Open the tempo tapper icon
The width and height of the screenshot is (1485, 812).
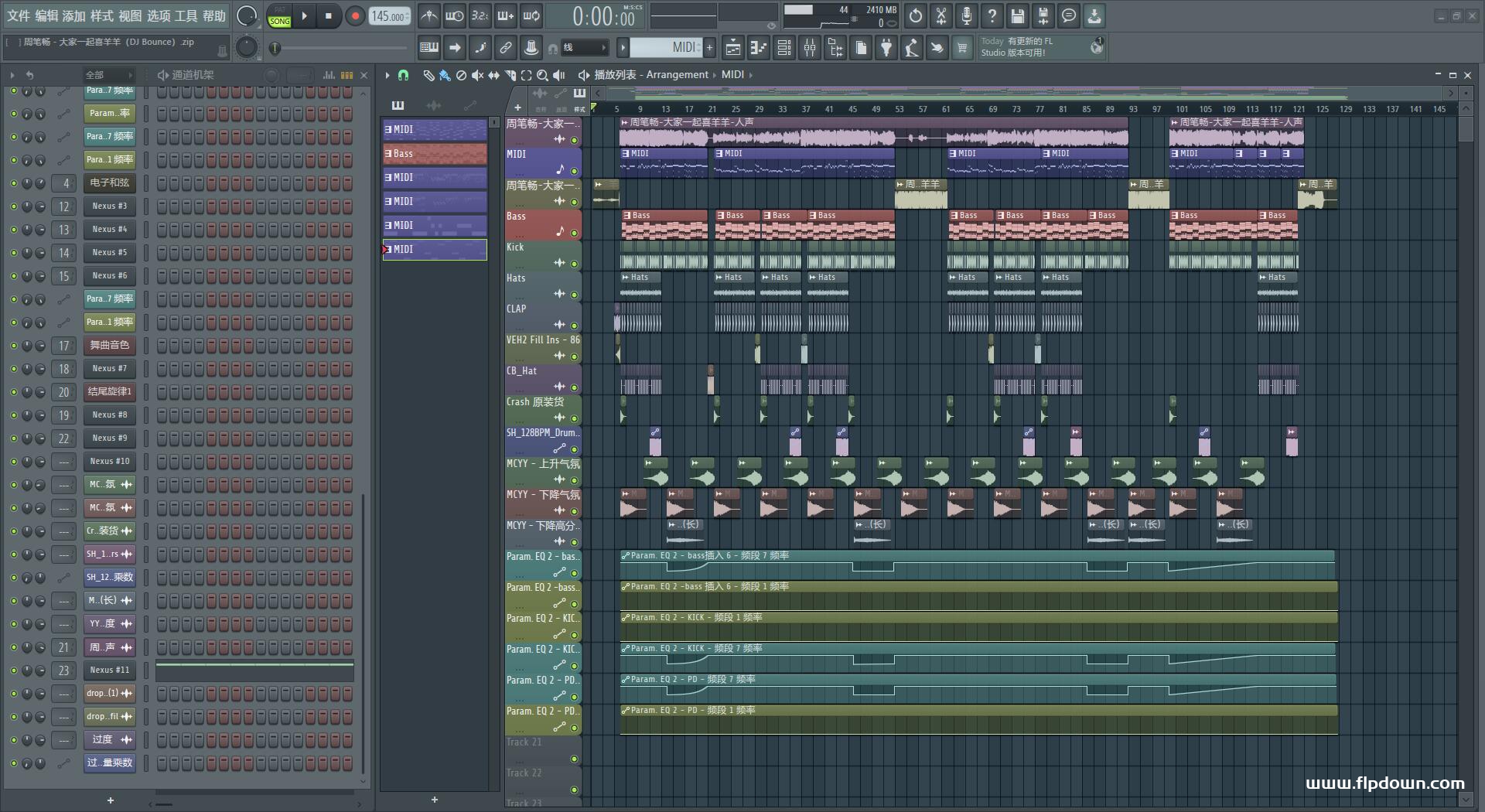912,48
